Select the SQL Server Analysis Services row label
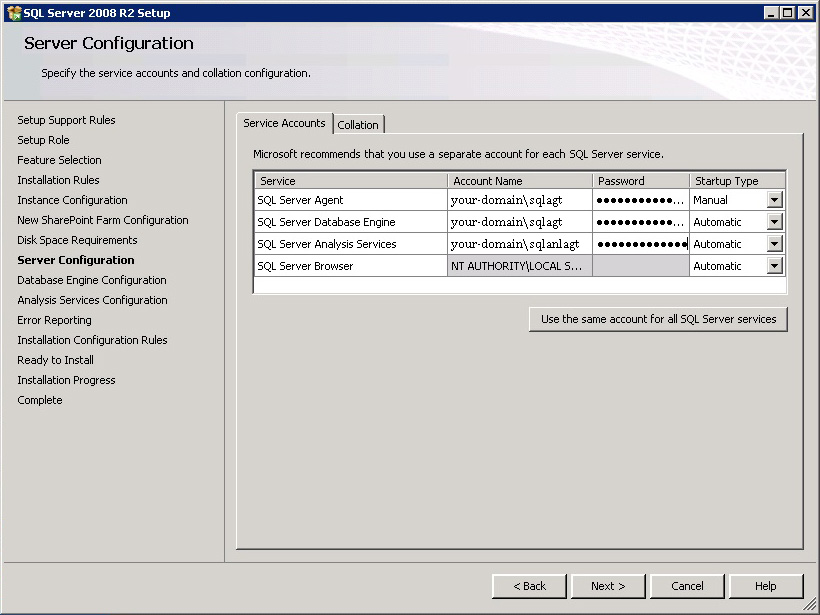820x615 pixels. click(327, 244)
